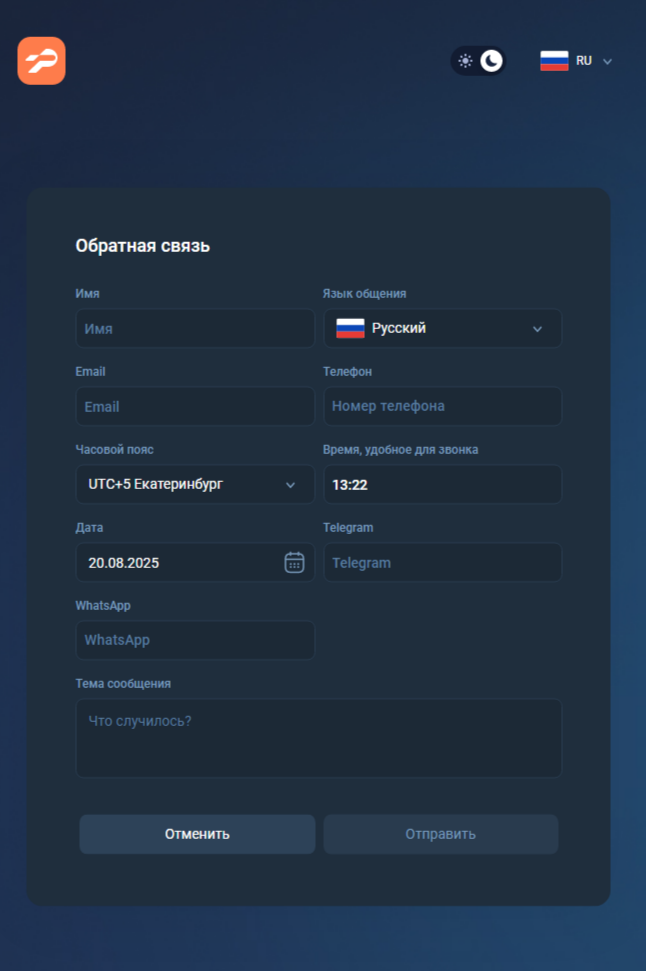Expand the Часовой пояс dropdown
Image resolution: width=646 pixels, height=971 pixels.
click(195, 484)
